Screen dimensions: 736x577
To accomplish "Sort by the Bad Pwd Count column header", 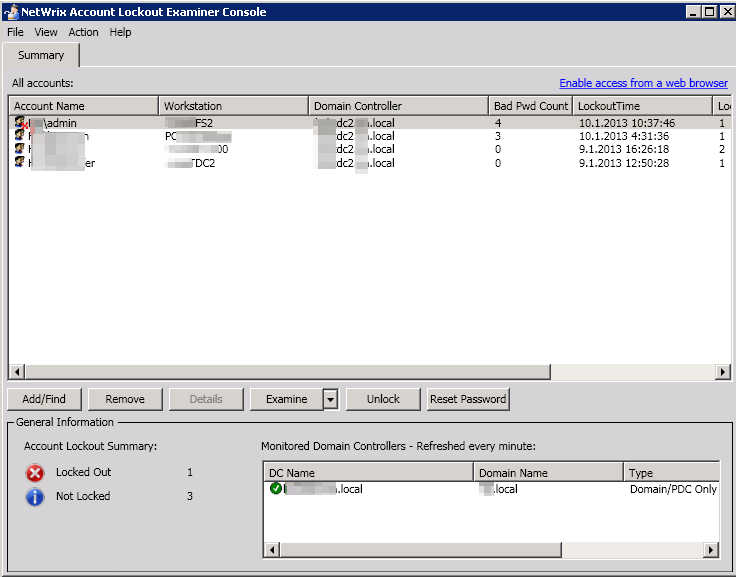I will 530,106.
